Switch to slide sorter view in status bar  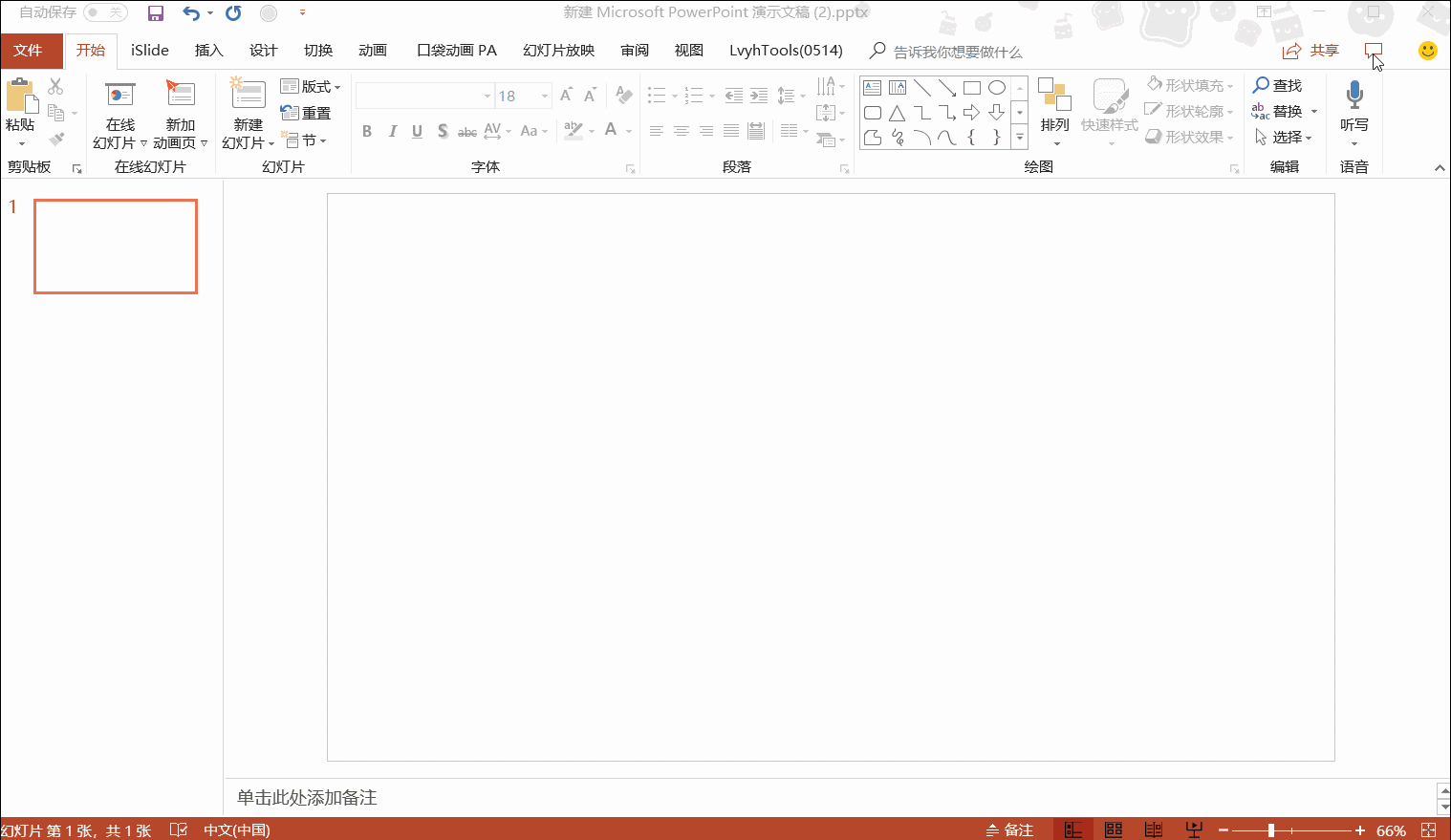pos(1113,829)
